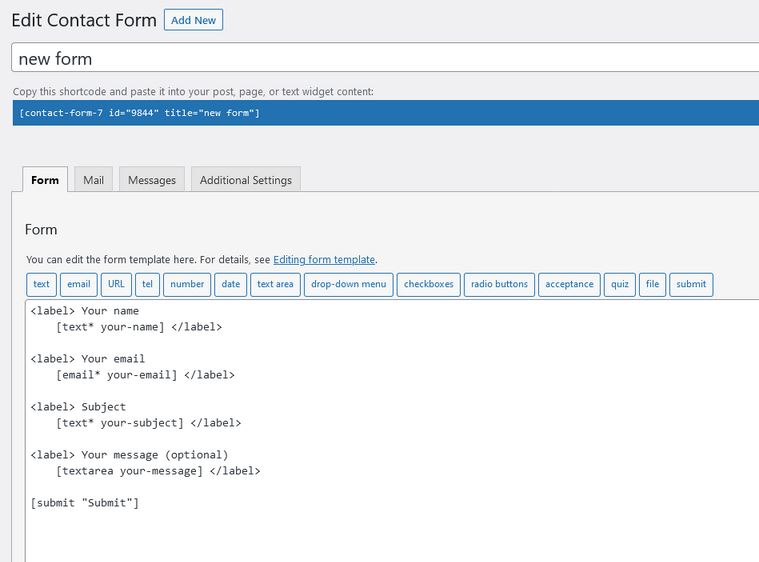The height and width of the screenshot is (562, 759).
Task: Insert a URL field tag
Action: (x=116, y=284)
